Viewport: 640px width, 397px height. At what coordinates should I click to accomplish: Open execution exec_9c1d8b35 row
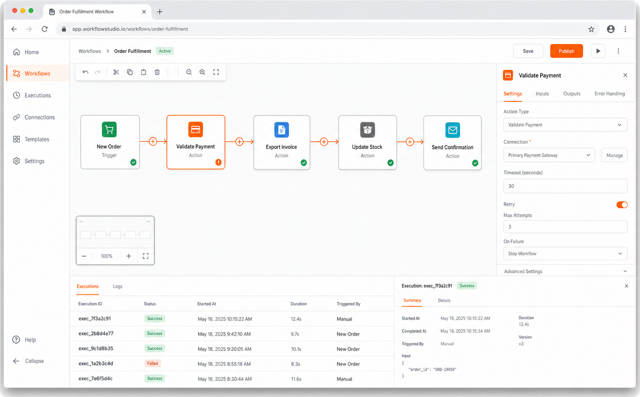click(x=232, y=349)
